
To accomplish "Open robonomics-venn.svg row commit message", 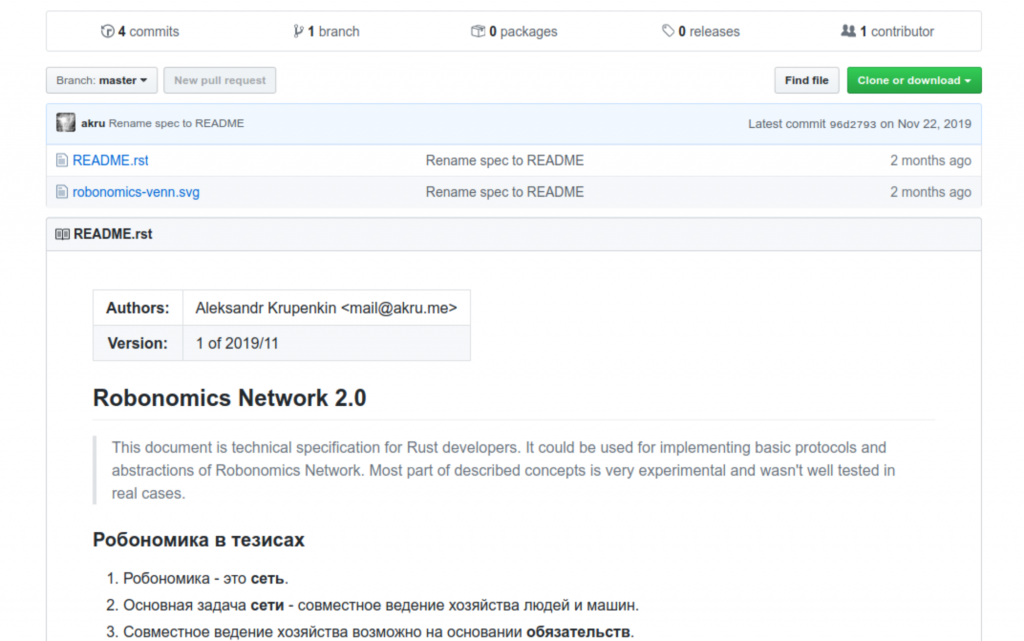I will (x=505, y=192).
